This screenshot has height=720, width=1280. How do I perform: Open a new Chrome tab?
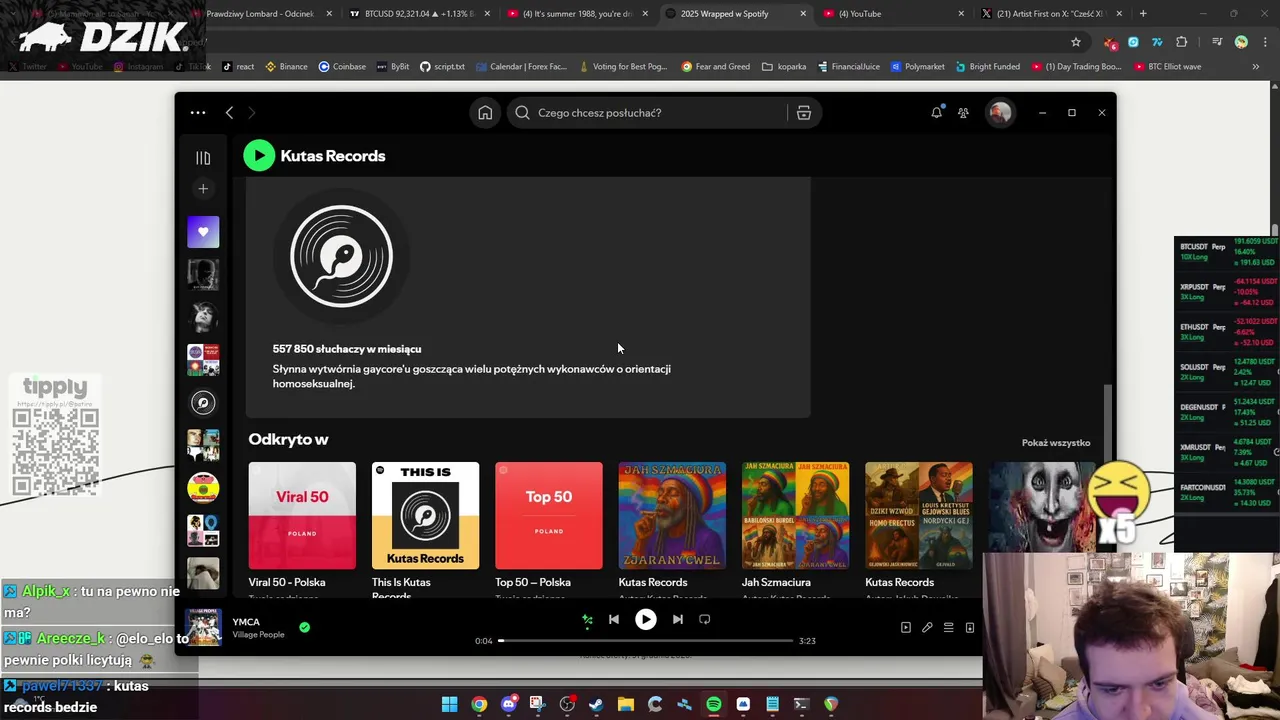(1143, 14)
